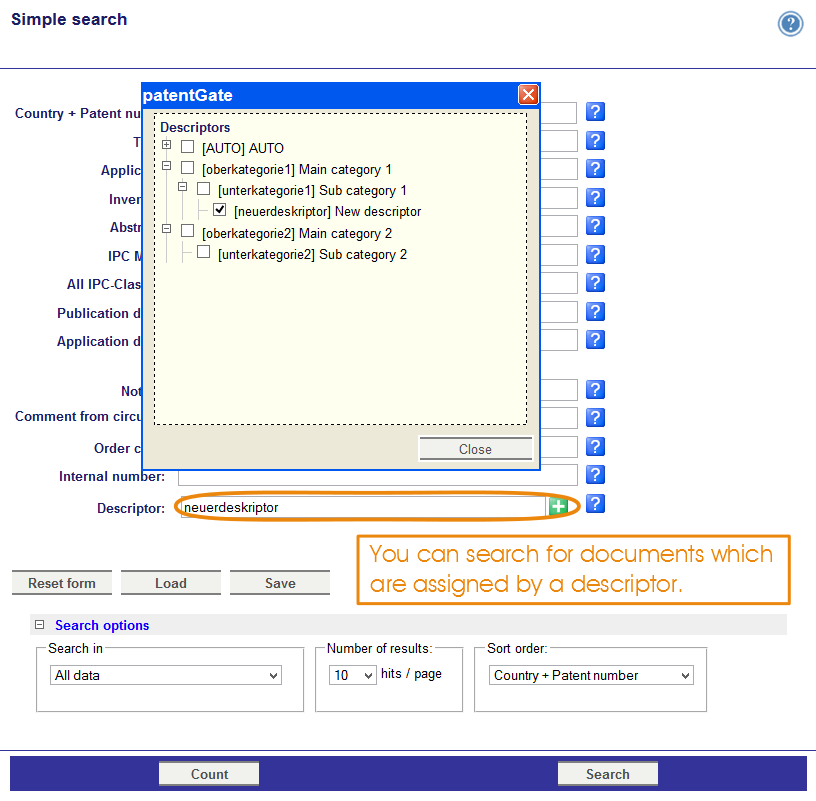Change the hits per page dropdown
Screen dimensions: 816x801
353,676
